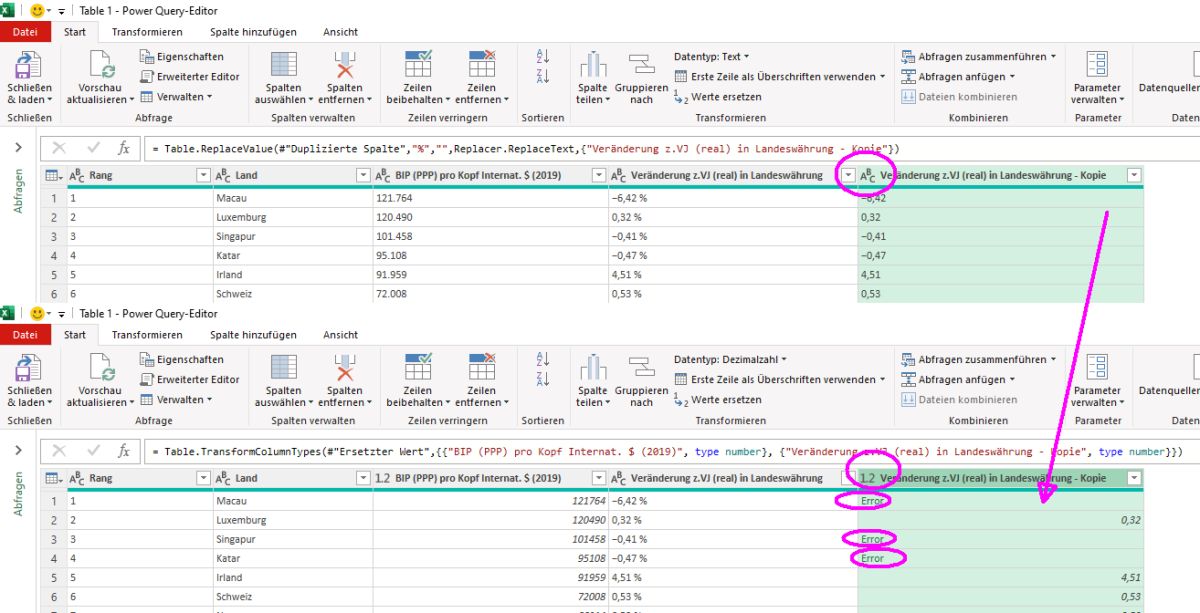The image size is (1200, 613).
Task: Expand Abfragen pane chevron in lower window
Action: click(x=18, y=451)
